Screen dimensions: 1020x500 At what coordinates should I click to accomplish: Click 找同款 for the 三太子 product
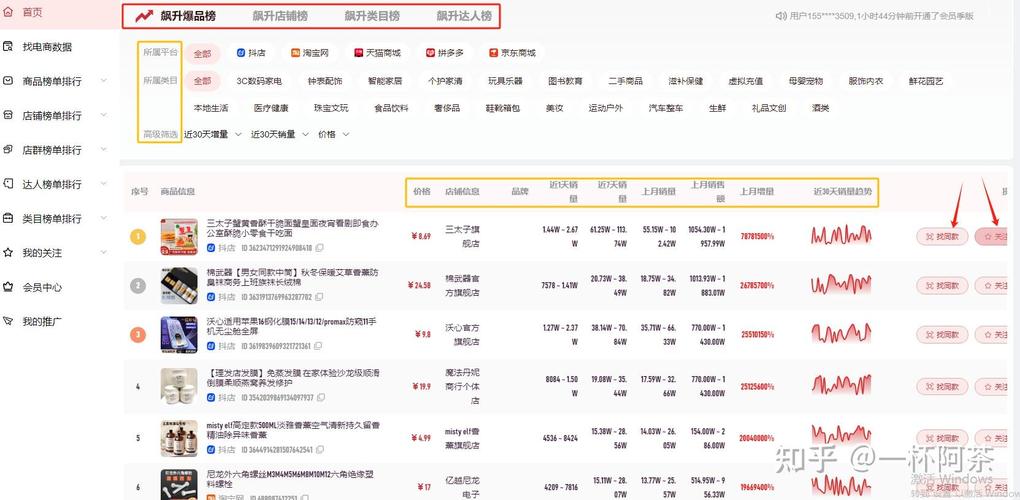click(x=942, y=237)
